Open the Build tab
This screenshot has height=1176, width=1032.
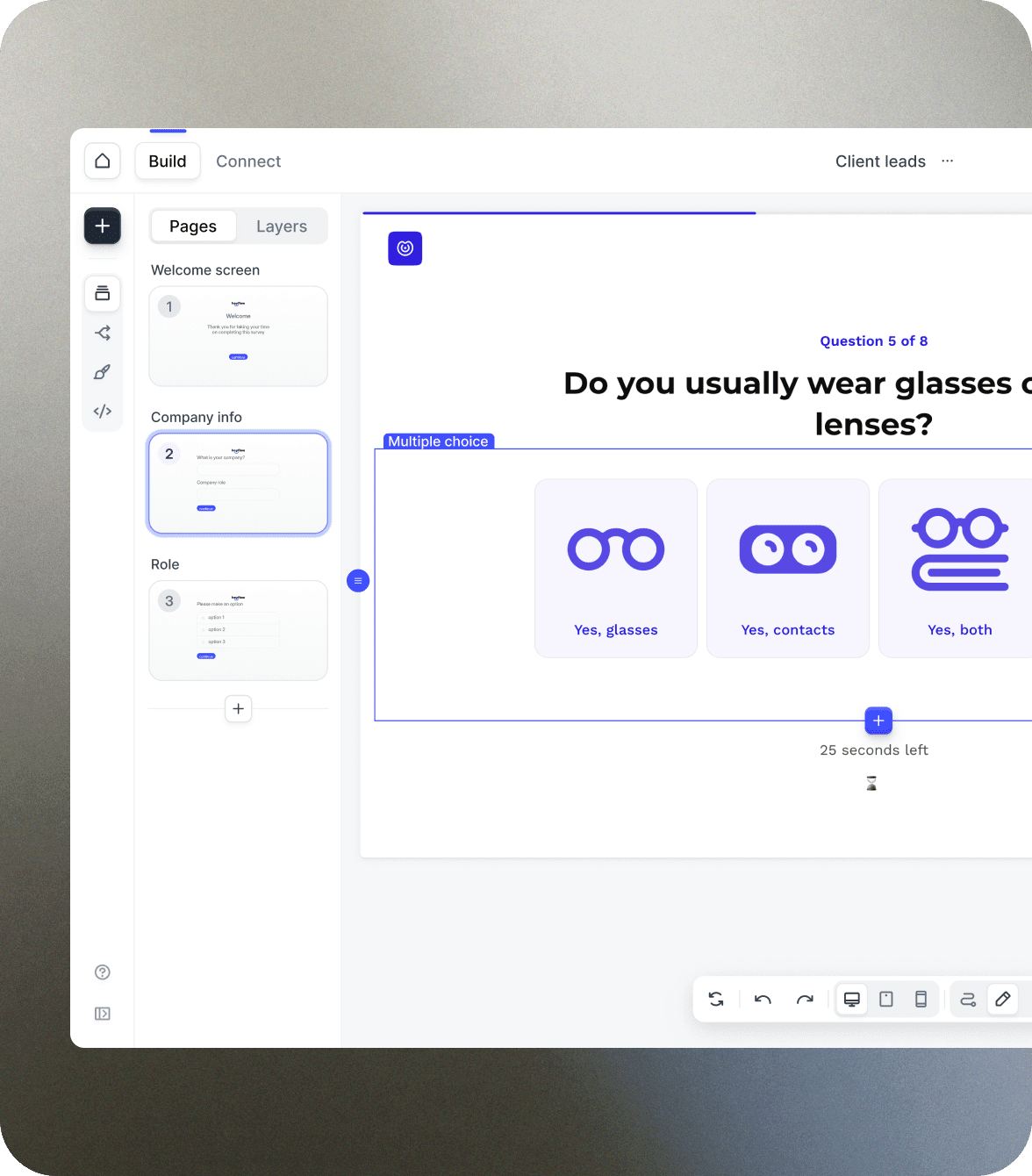pos(168,161)
